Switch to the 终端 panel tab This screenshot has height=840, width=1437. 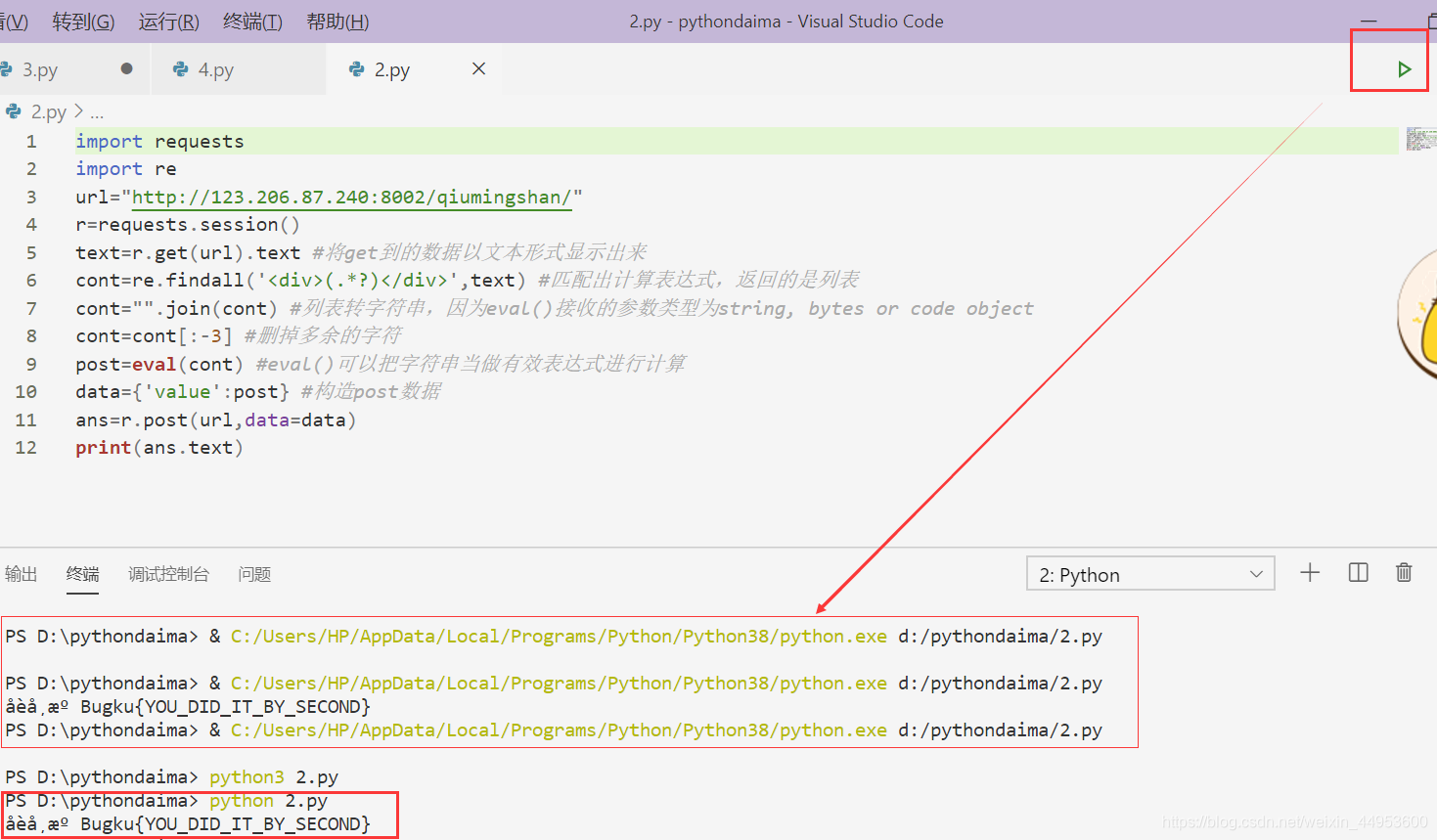point(82,574)
